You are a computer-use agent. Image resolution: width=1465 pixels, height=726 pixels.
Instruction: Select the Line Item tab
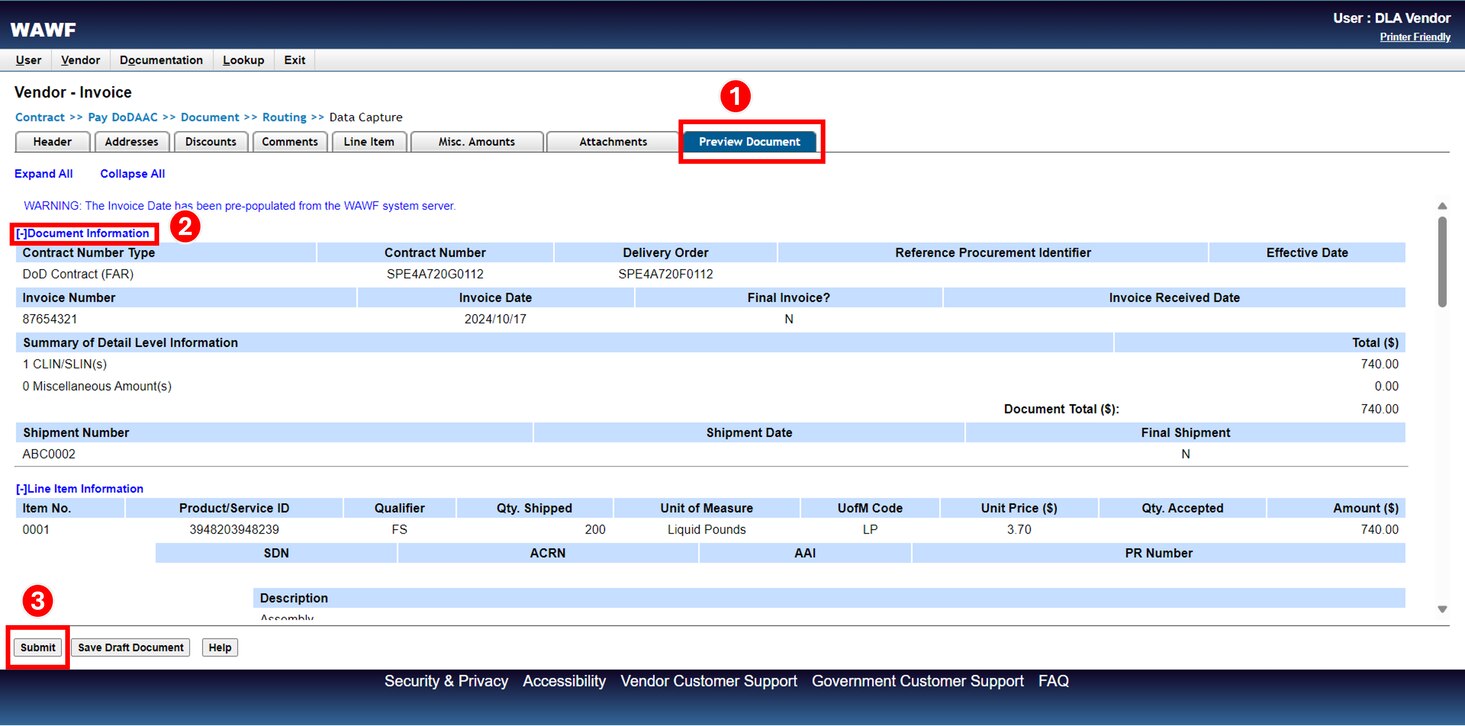pyautogui.click(x=369, y=142)
